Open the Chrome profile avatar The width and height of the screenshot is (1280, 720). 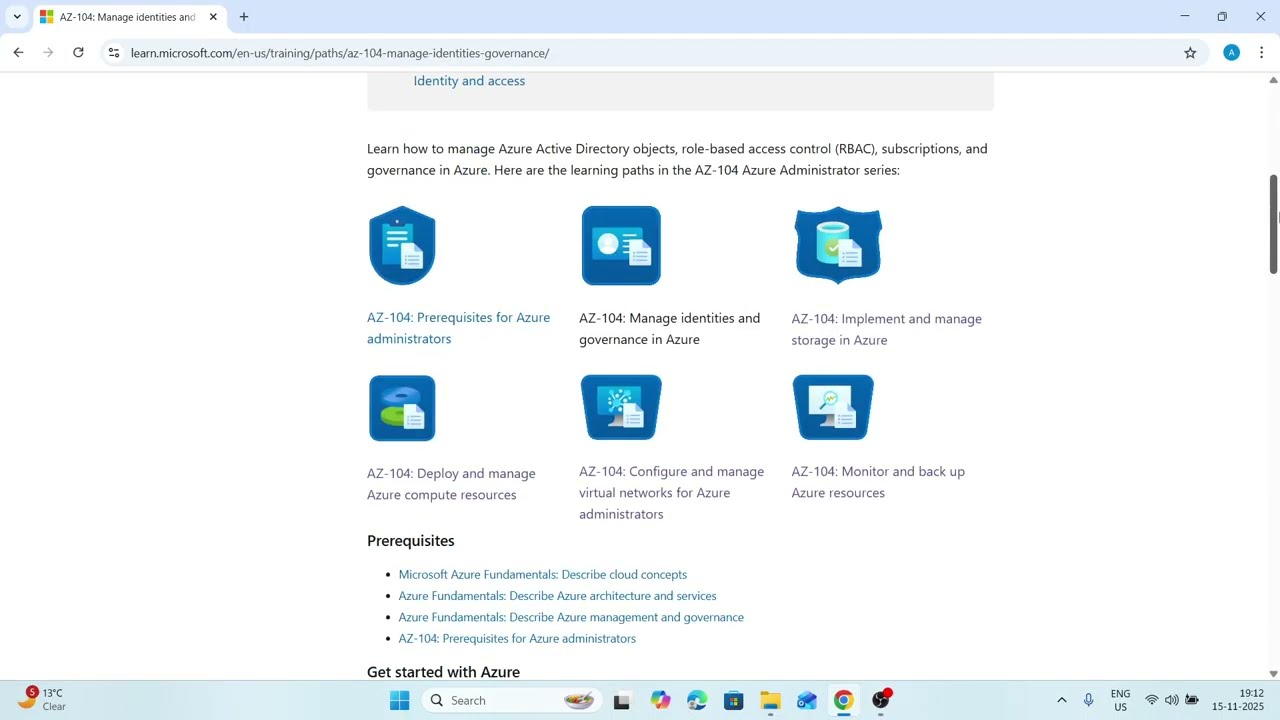coord(1231,53)
